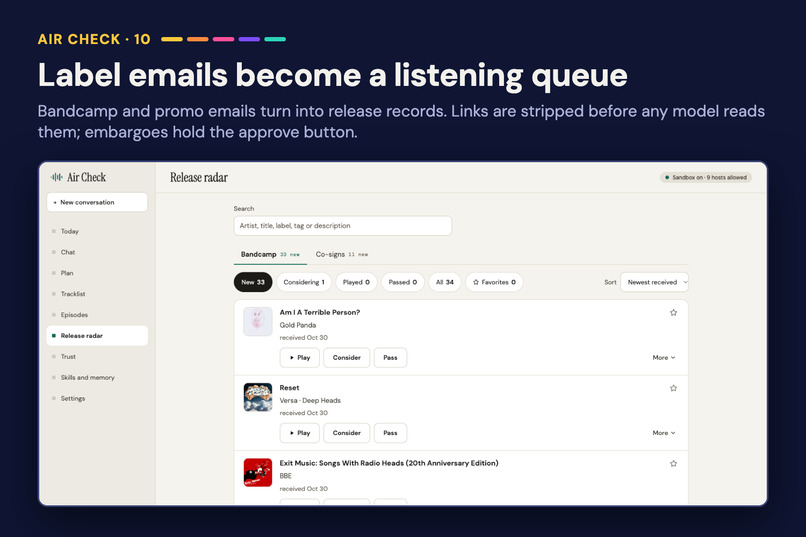The height and width of the screenshot is (537, 806).
Task: Expand More options for Am I A Terrible Person?
Action: [664, 358]
